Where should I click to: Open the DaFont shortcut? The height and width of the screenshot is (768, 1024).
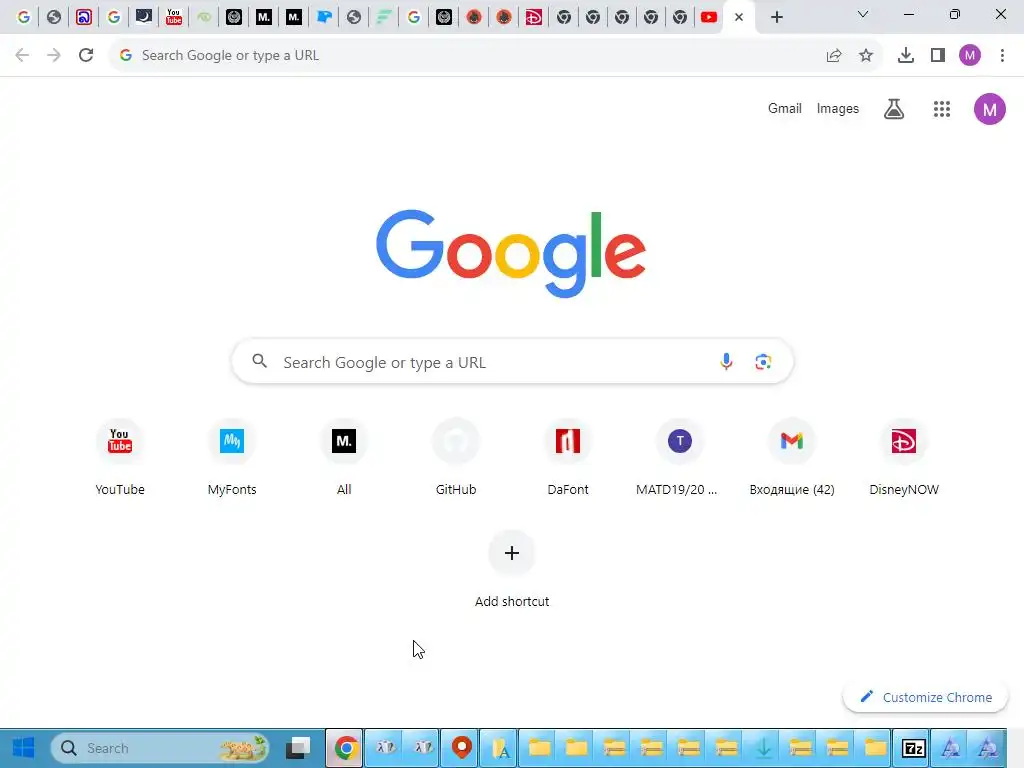(568, 458)
